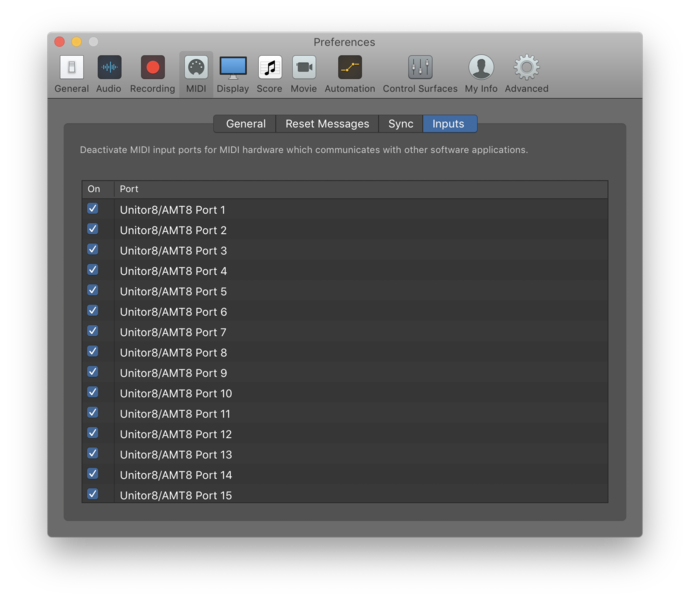Open Score preferences pane
This screenshot has height=600, width=690.
pyautogui.click(x=269, y=74)
